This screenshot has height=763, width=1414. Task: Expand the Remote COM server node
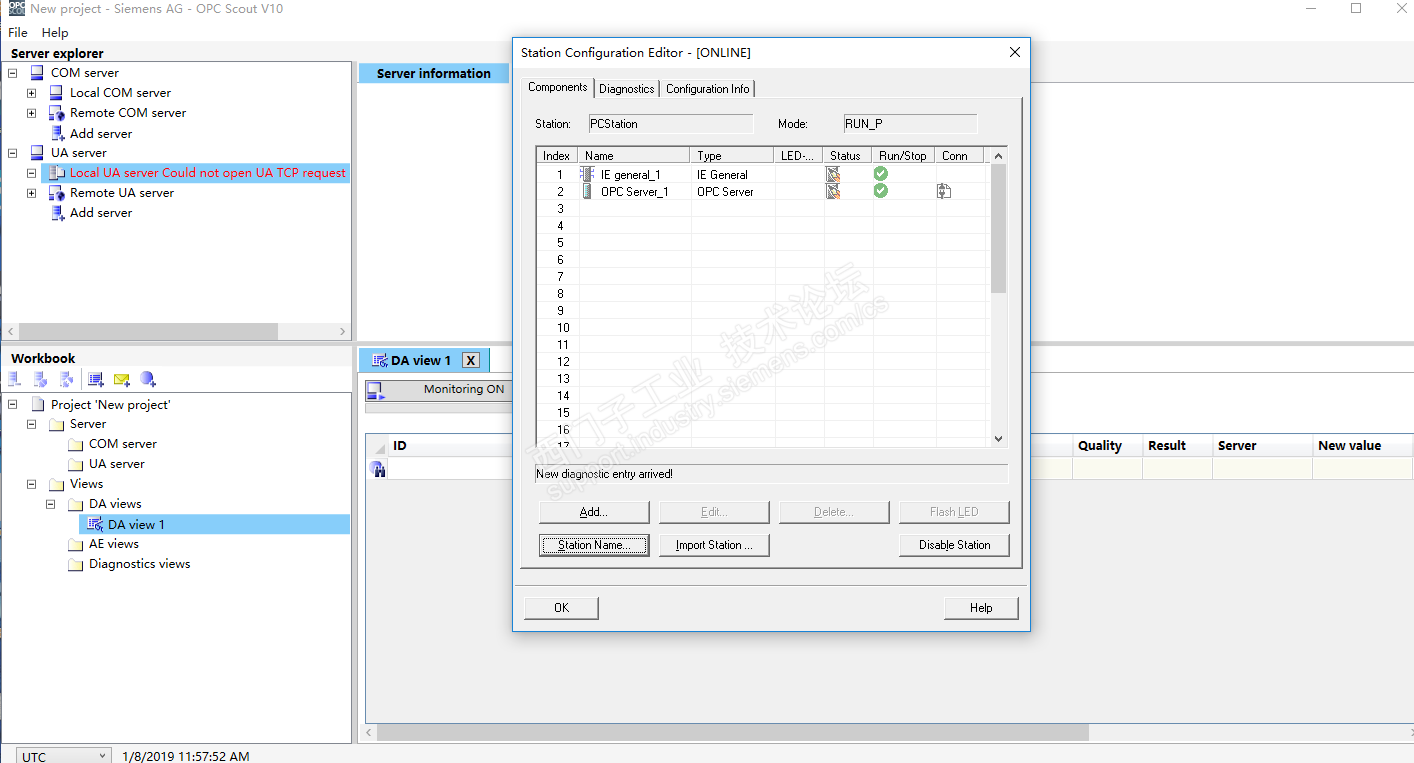point(31,113)
